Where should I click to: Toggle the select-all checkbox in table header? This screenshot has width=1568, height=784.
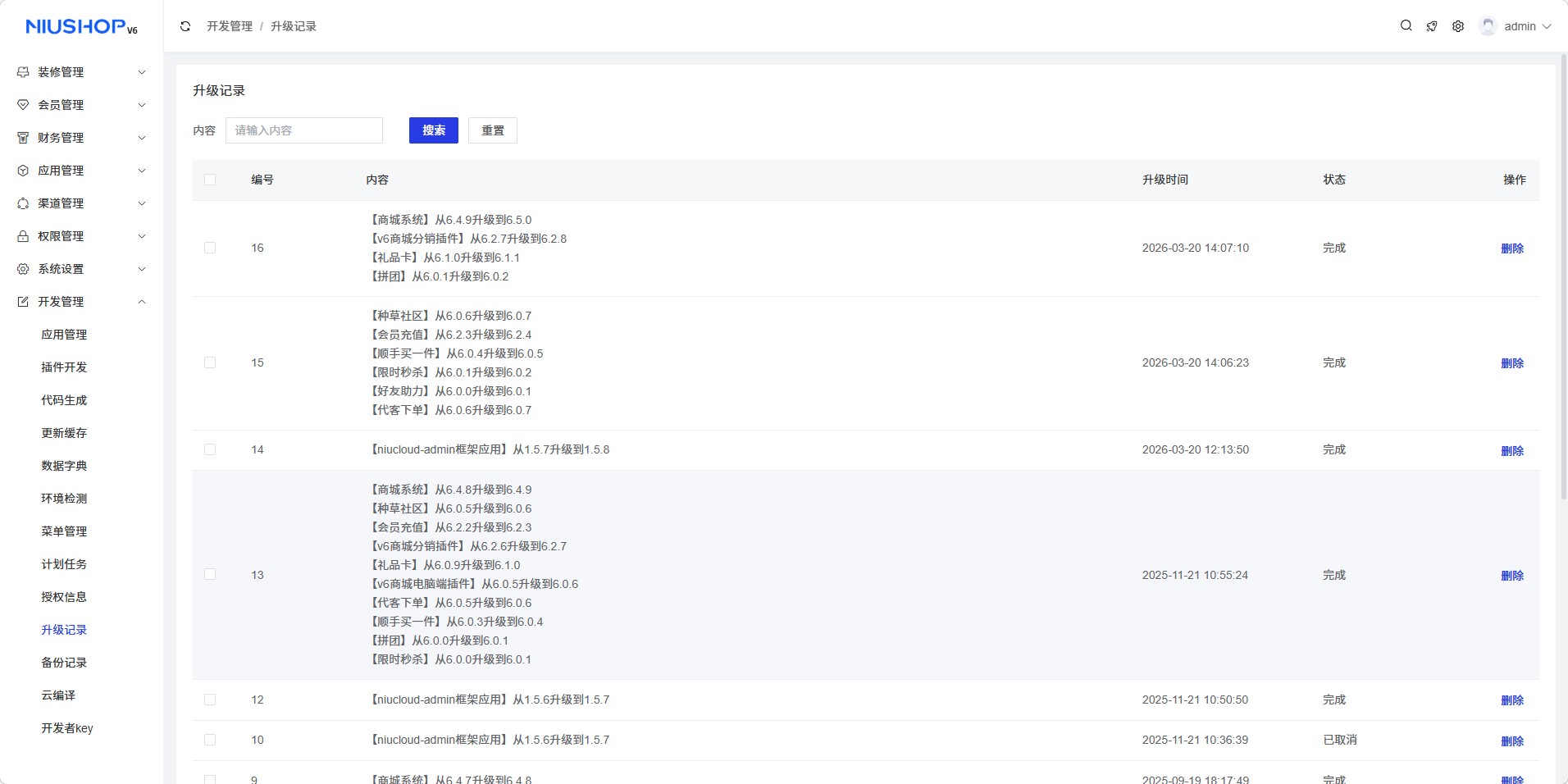210,180
